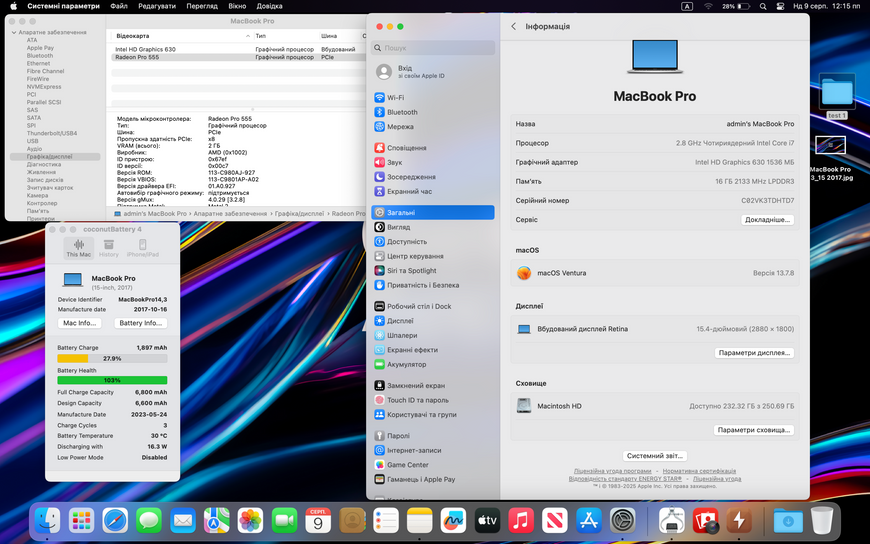Select Графіка/дисплеї in System Information sidebar
The height and width of the screenshot is (544, 870).
coord(55,157)
